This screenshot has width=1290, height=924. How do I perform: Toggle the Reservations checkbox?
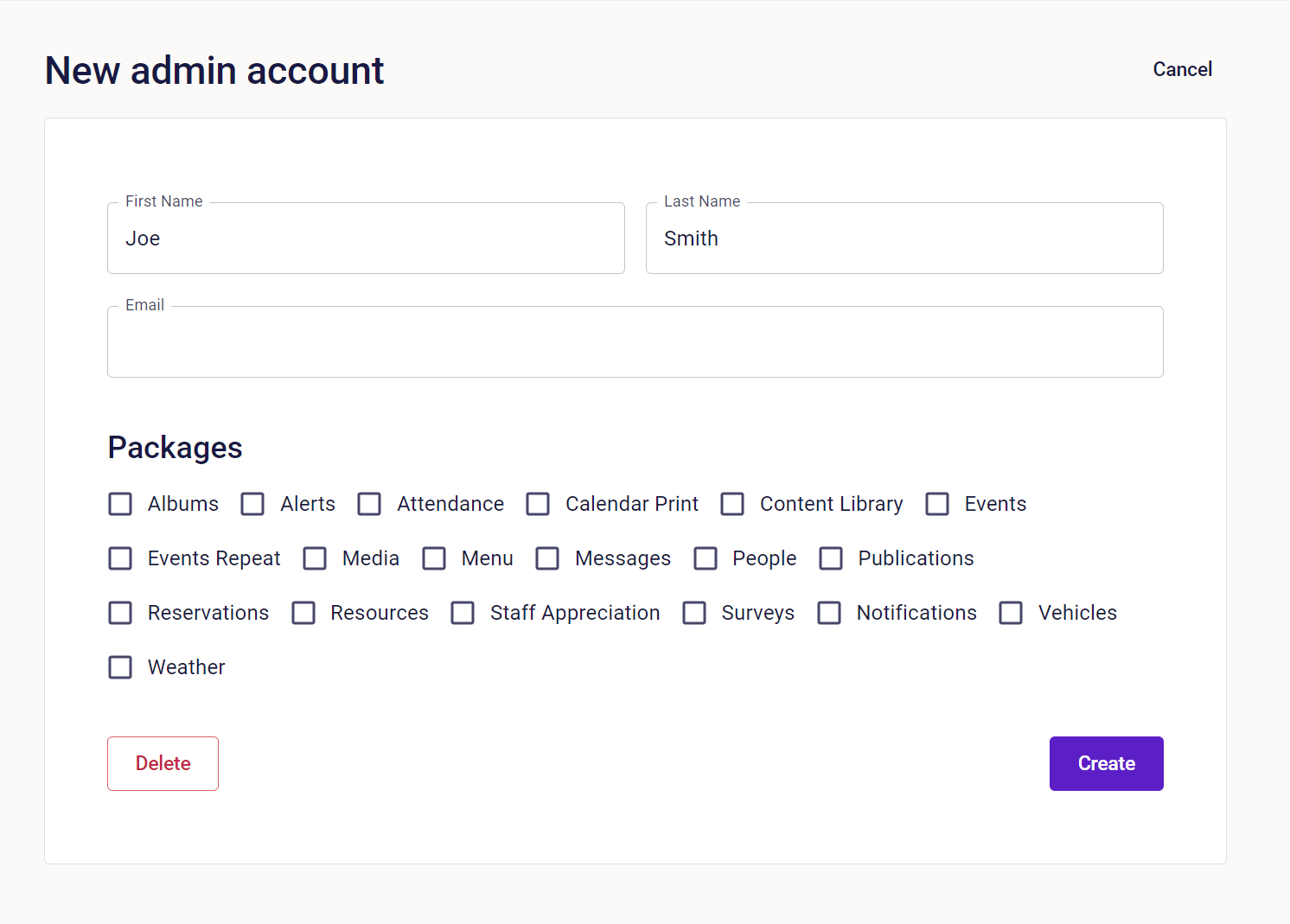point(120,613)
